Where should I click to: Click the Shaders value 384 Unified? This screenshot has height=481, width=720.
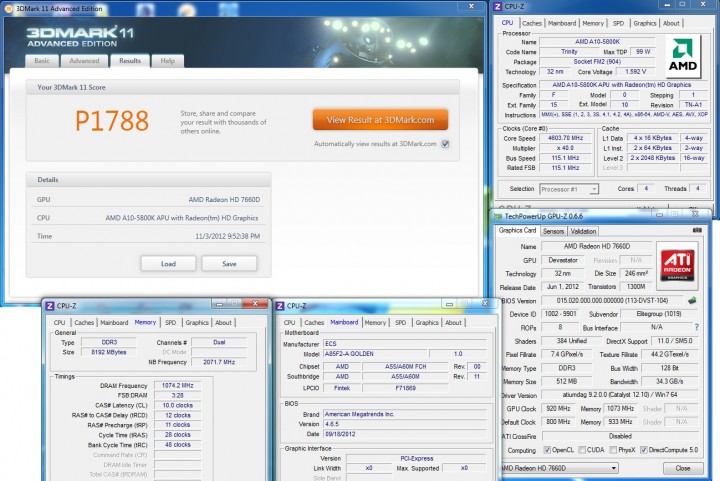click(571, 341)
